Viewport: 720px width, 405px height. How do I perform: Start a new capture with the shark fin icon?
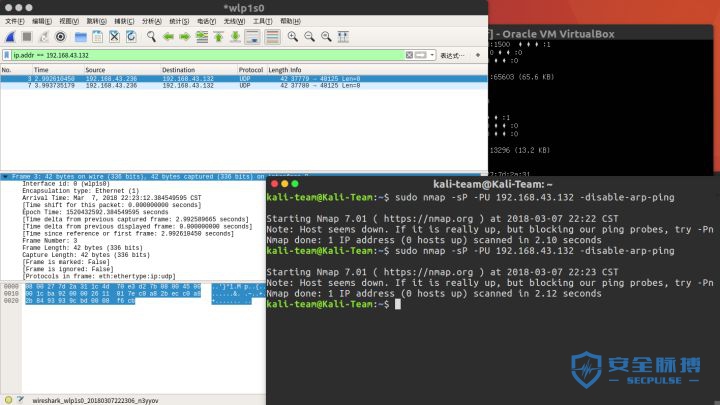point(10,37)
